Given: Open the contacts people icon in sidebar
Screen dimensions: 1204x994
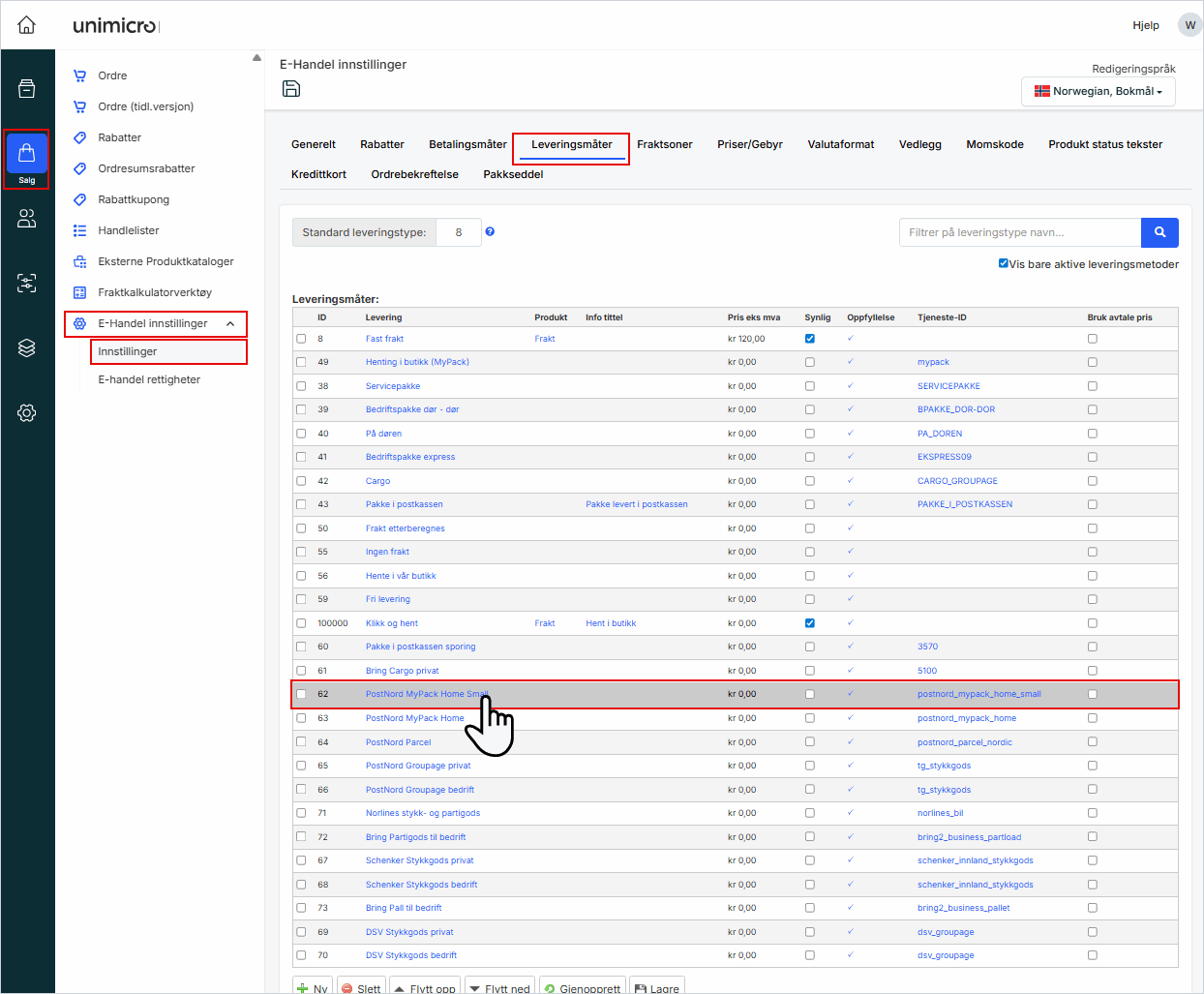Looking at the screenshot, I should tap(27, 219).
